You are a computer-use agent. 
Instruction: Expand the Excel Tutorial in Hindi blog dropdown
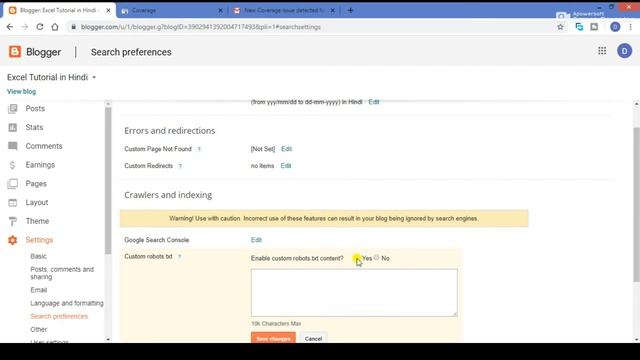coord(94,77)
